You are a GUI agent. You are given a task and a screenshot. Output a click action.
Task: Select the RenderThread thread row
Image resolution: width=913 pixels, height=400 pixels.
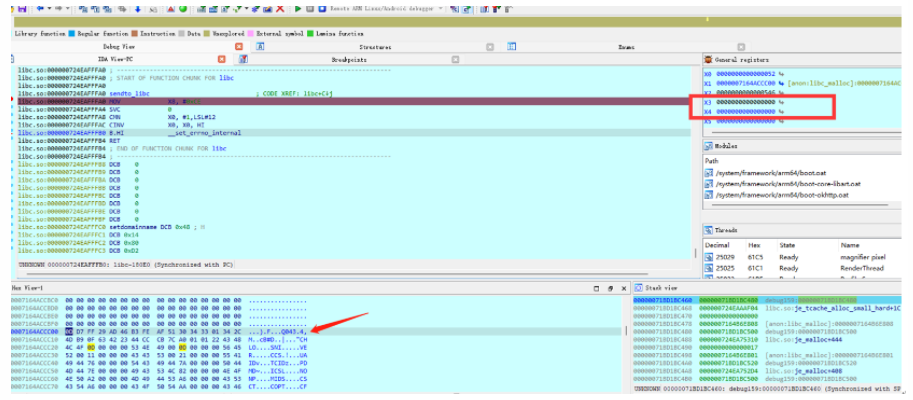click(802, 268)
